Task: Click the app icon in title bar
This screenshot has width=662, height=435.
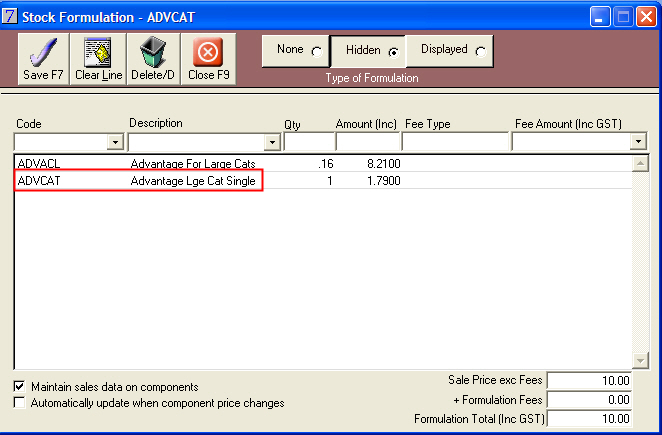Action: coord(9,16)
